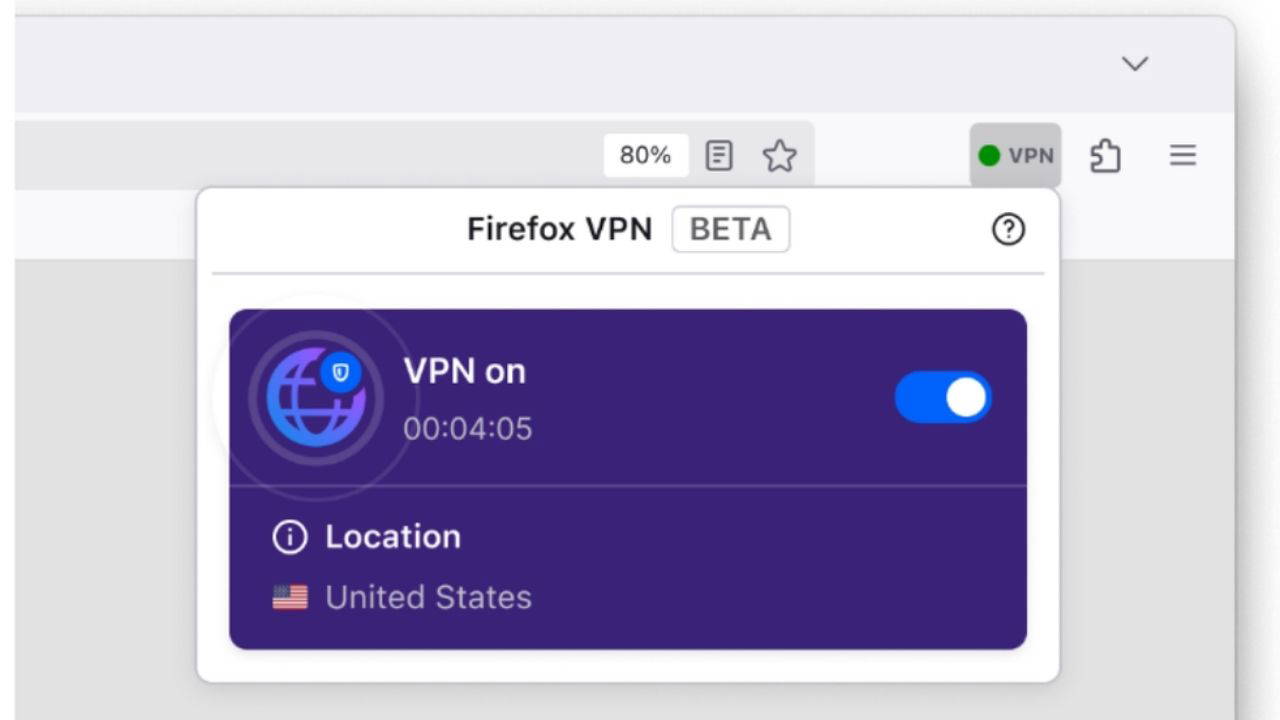
Task: Click the info icon beside Location
Action: pos(289,537)
